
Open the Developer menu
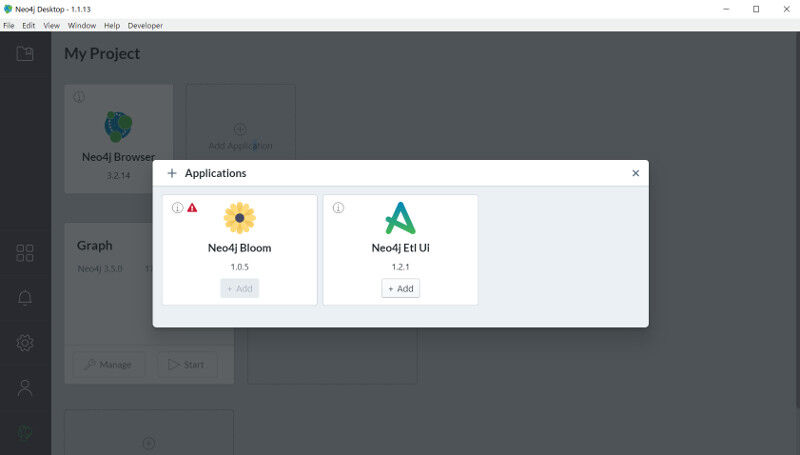tap(145, 26)
